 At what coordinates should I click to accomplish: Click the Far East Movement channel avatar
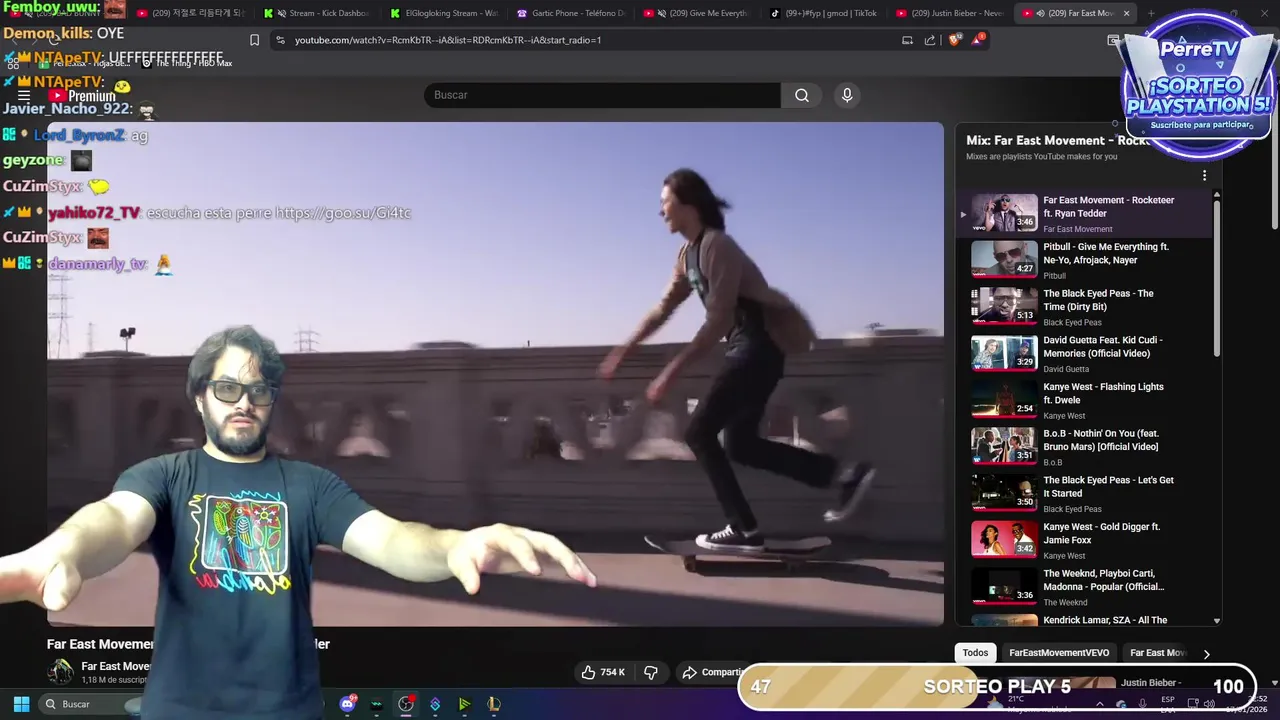click(x=61, y=672)
